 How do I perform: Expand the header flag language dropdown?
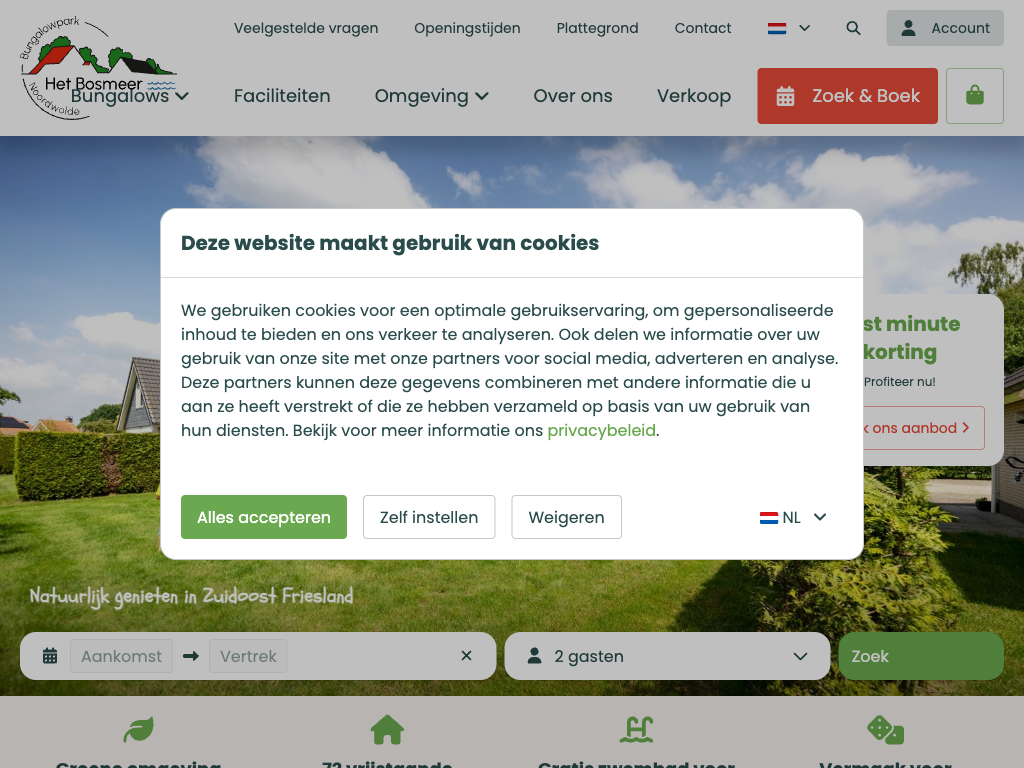(789, 28)
